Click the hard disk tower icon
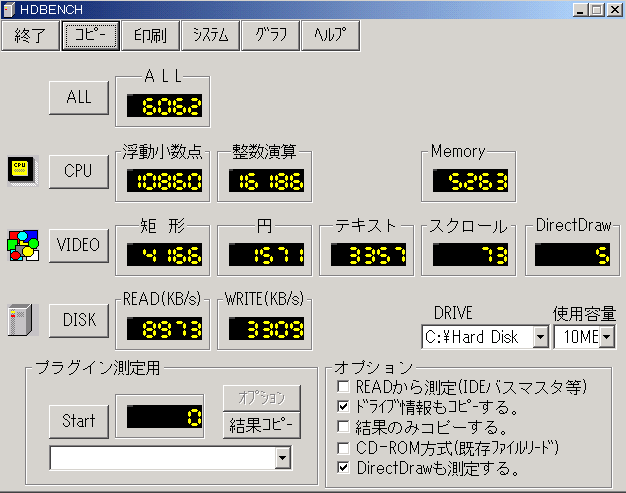626x493 pixels. pyautogui.click(x=21, y=320)
